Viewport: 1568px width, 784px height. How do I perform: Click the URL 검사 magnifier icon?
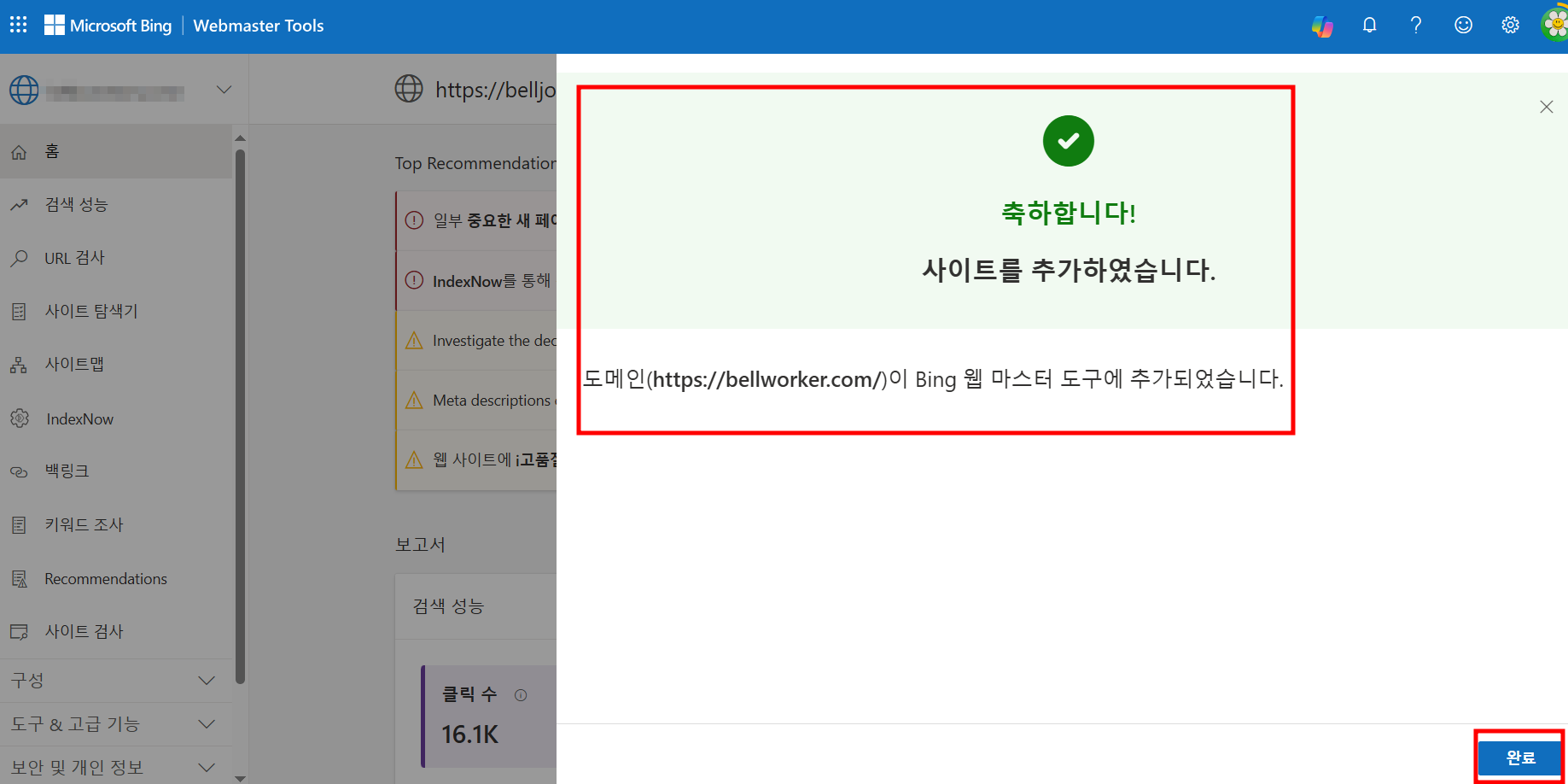click(19, 258)
